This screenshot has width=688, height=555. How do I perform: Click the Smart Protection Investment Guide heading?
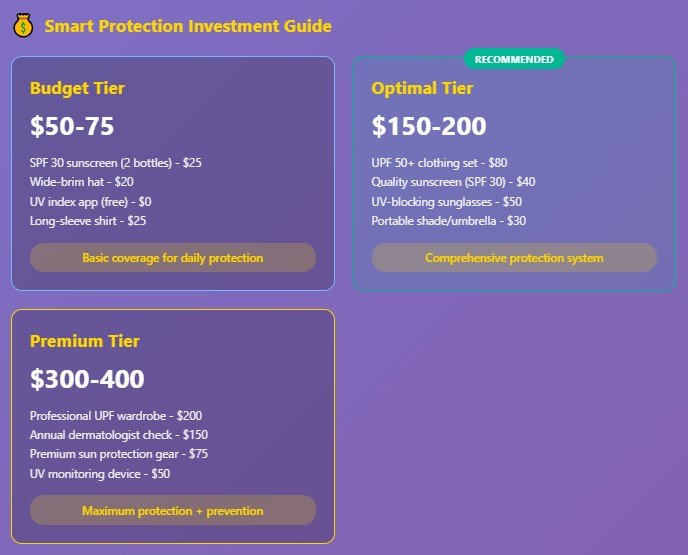(x=188, y=26)
